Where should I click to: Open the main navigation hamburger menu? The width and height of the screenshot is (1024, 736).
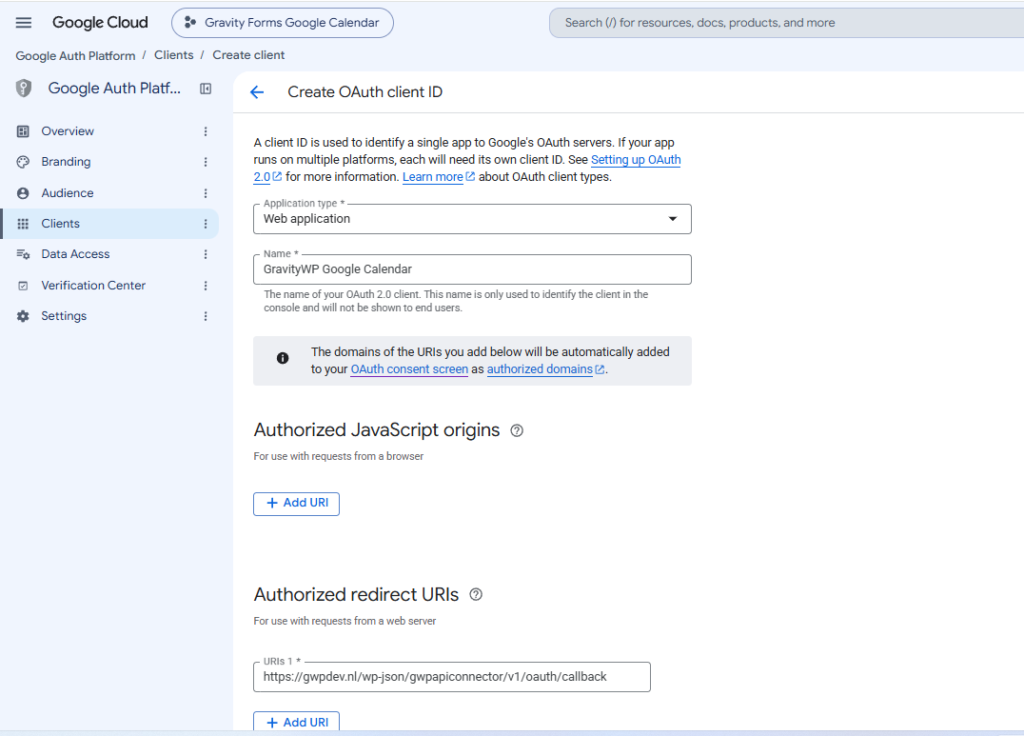pyautogui.click(x=24, y=23)
